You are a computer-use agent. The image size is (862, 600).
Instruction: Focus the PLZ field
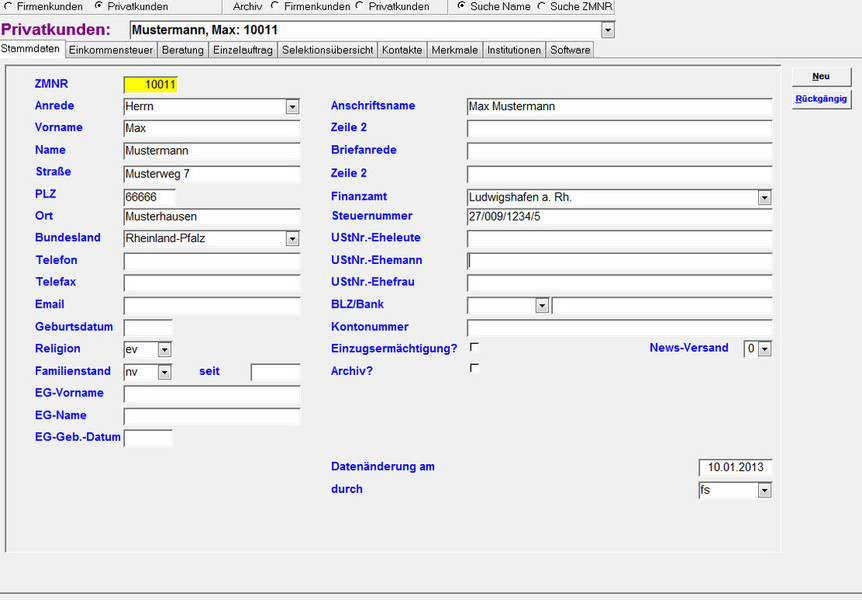(x=150, y=197)
